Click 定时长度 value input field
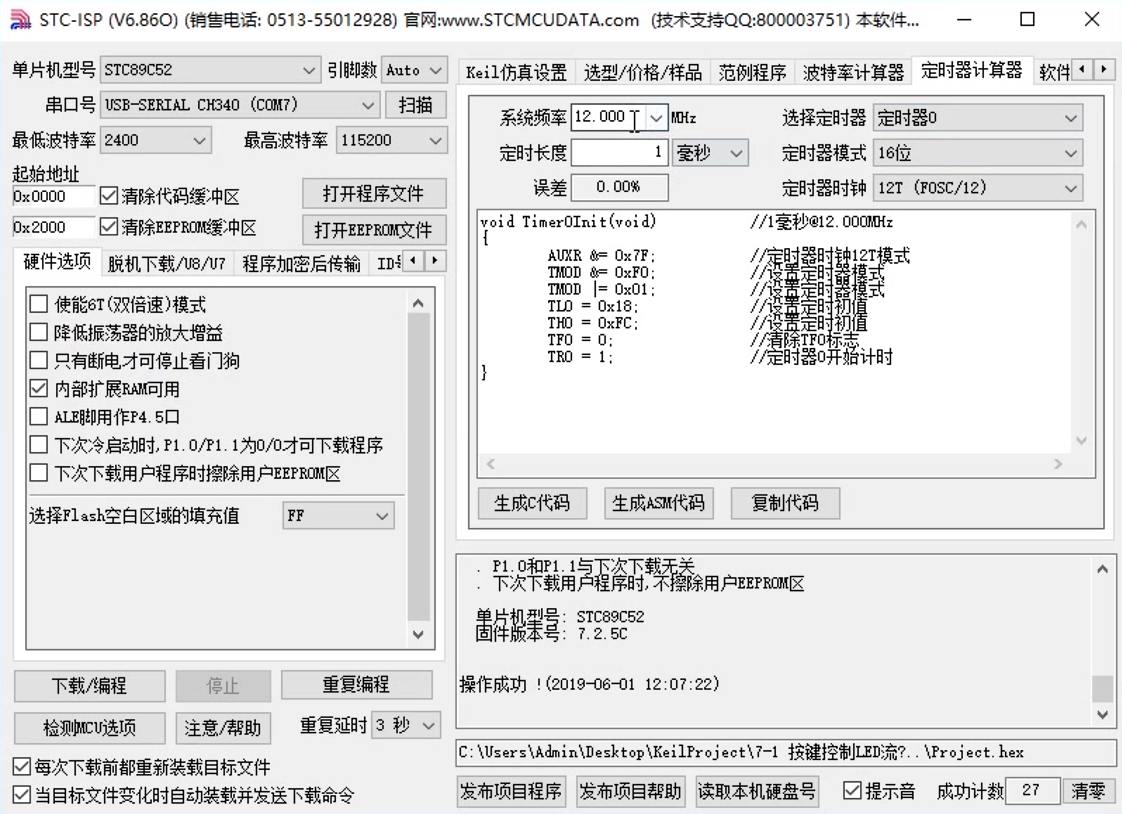 pyautogui.click(x=620, y=152)
